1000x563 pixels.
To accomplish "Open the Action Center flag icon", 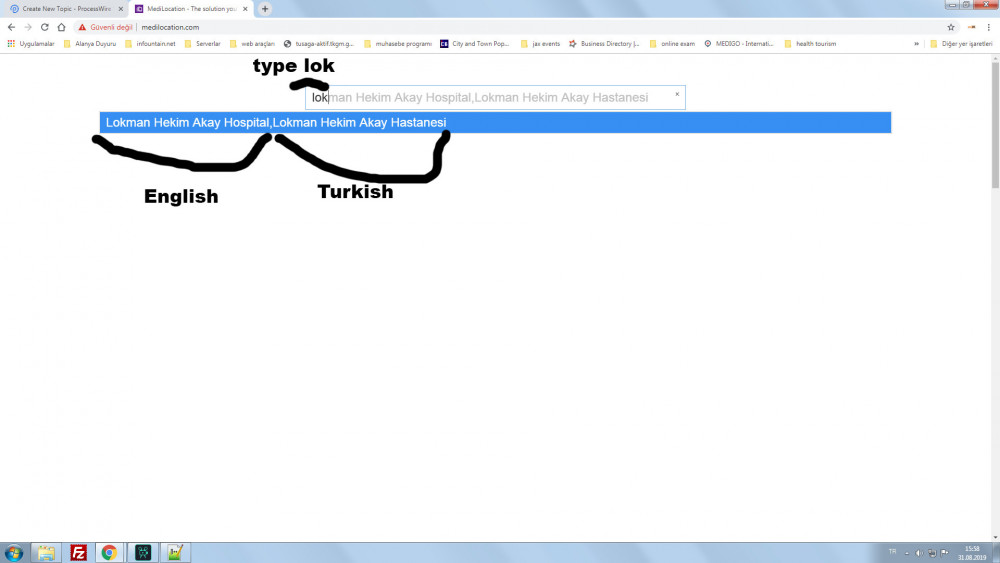I will [945, 553].
